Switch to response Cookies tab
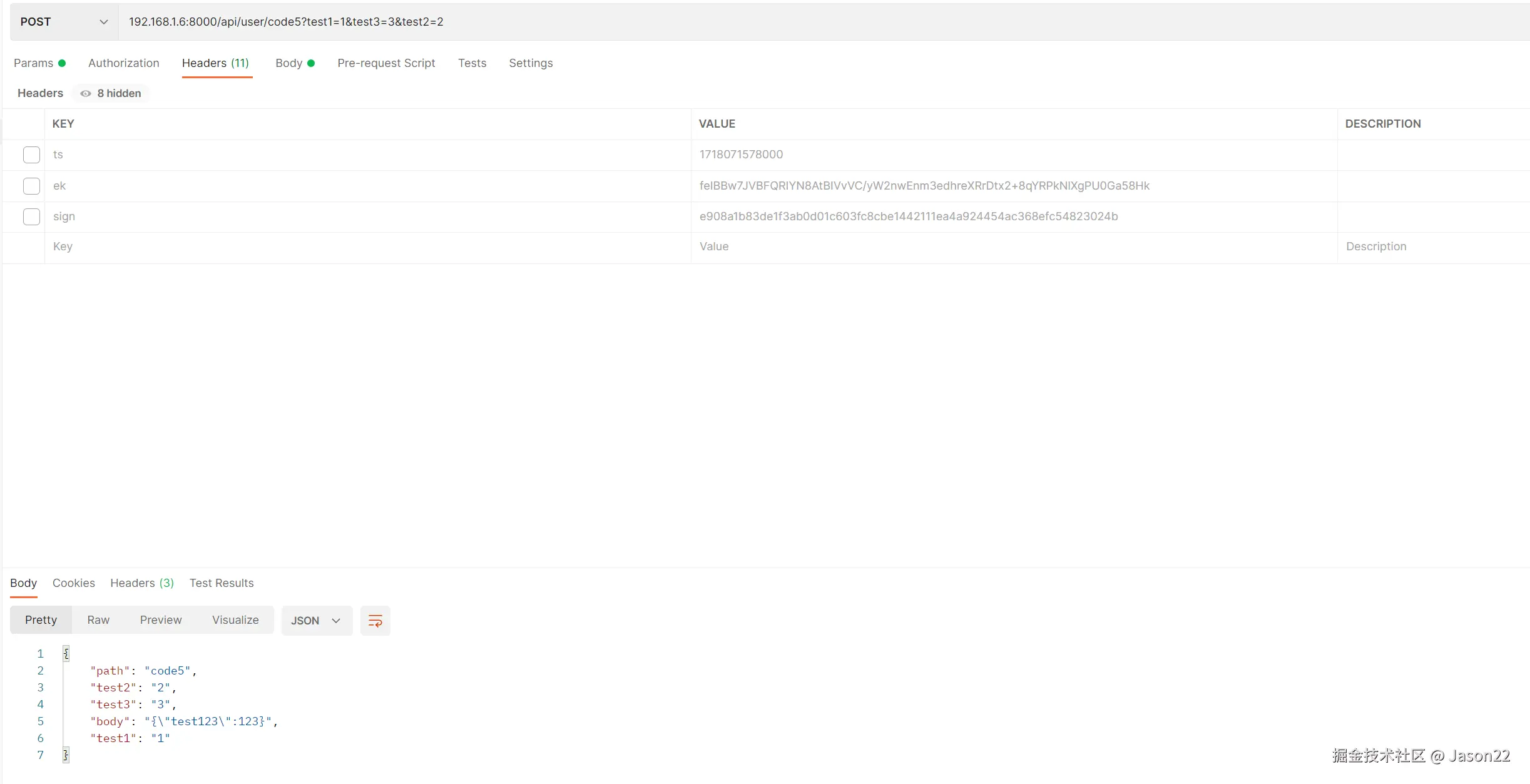 (73, 583)
